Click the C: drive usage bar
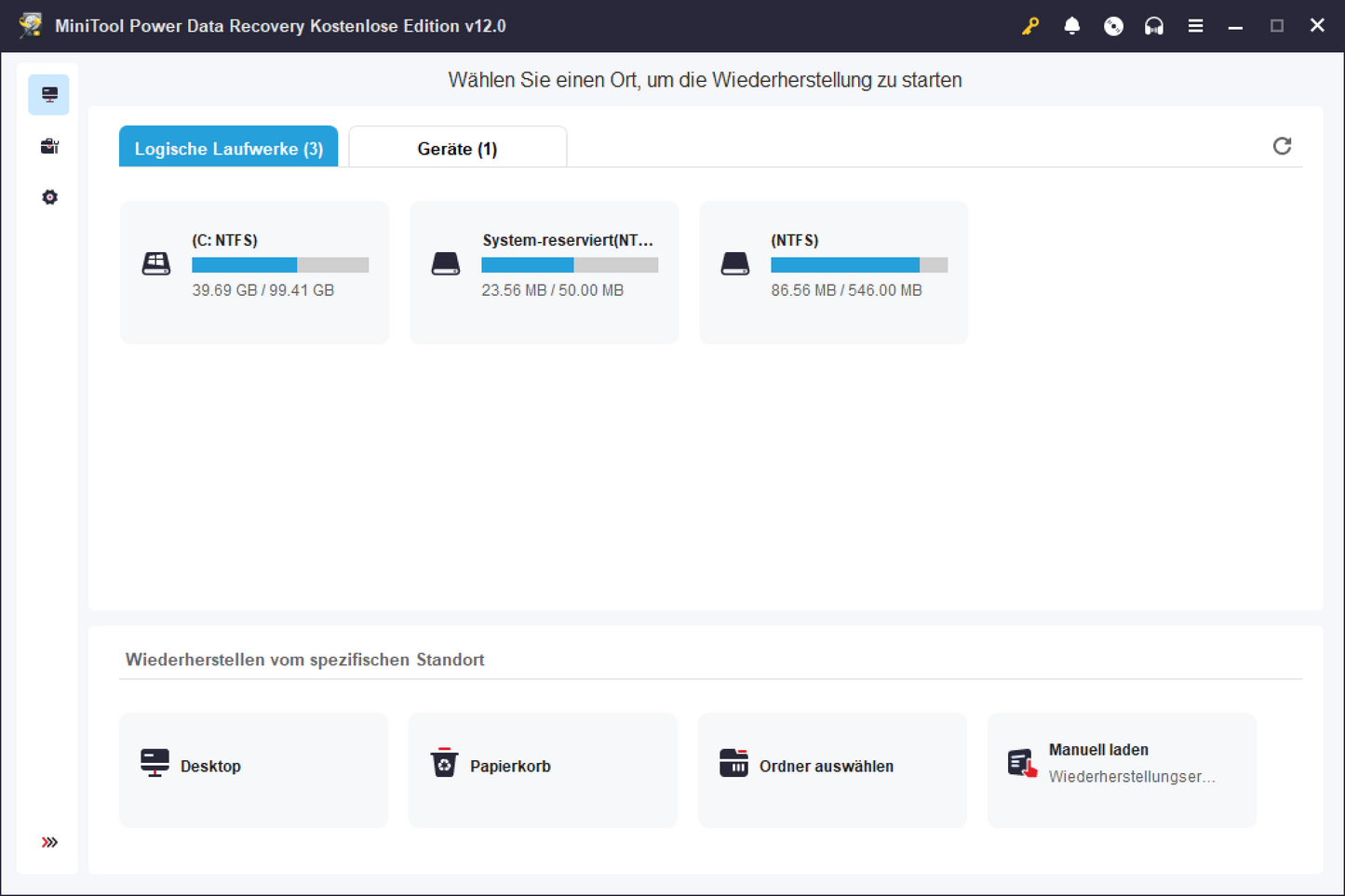The width and height of the screenshot is (1345, 896). pyautogui.click(x=280, y=265)
